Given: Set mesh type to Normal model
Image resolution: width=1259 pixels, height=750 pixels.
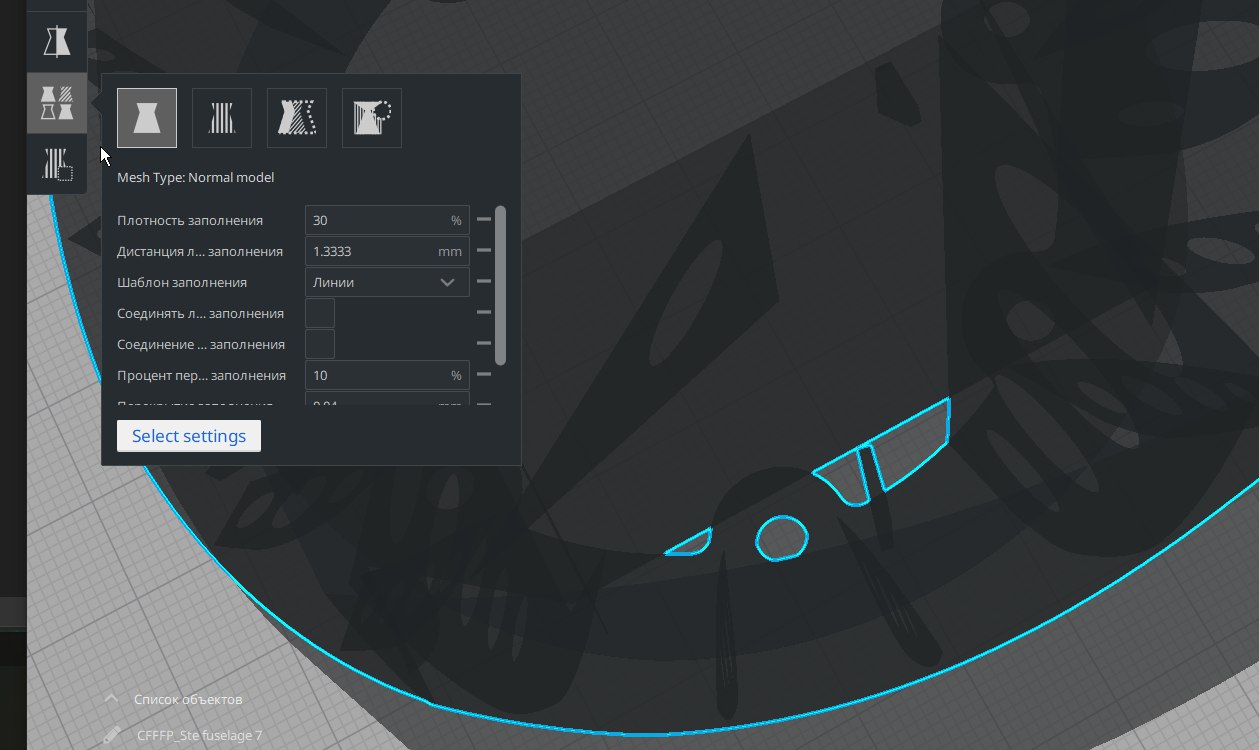Looking at the screenshot, I should 147,118.
